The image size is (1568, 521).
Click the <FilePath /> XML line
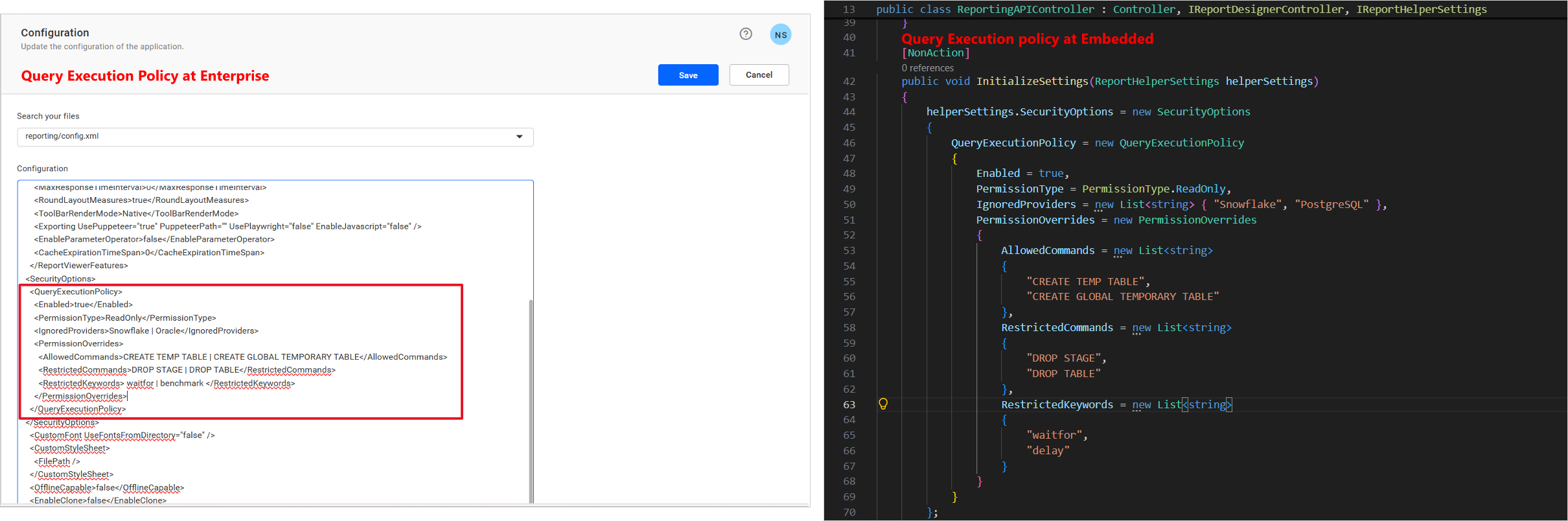[x=57, y=461]
